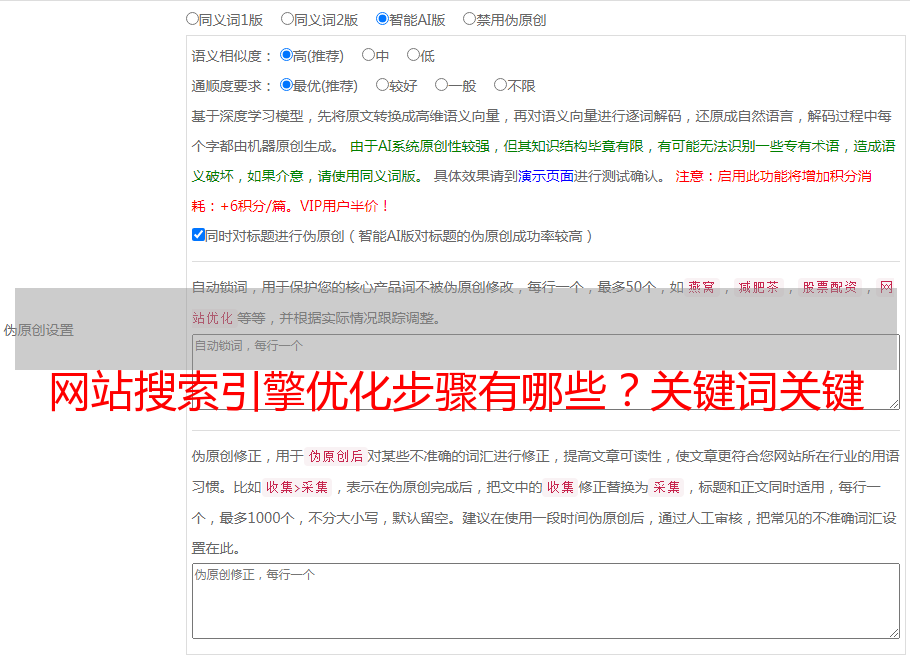The height and width of the screenshot is (658, 911).
Task: Toggle 同时对标题进行伪原创 checkbox
Action: click(x=198, y=235)
